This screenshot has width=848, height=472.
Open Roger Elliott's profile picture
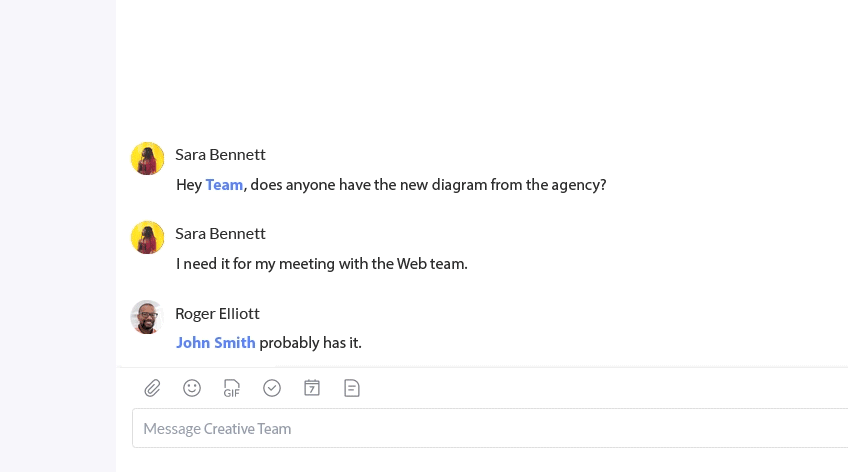coord(147,317)
